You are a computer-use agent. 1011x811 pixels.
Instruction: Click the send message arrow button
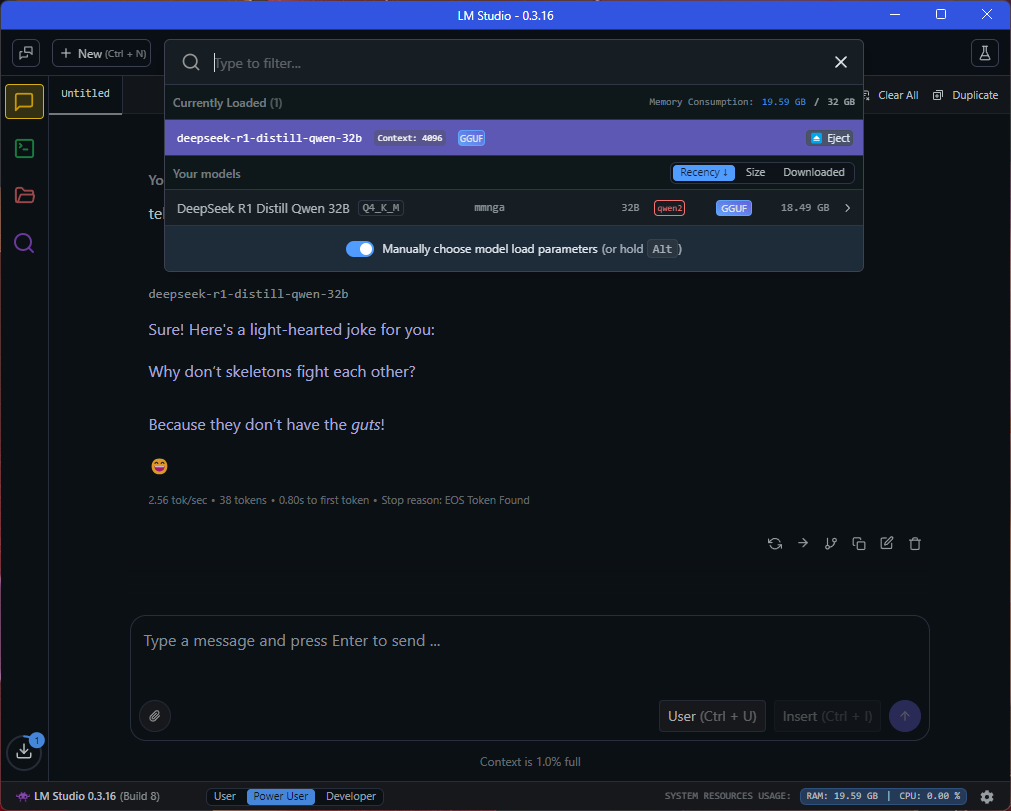click(x=905, y=716)
